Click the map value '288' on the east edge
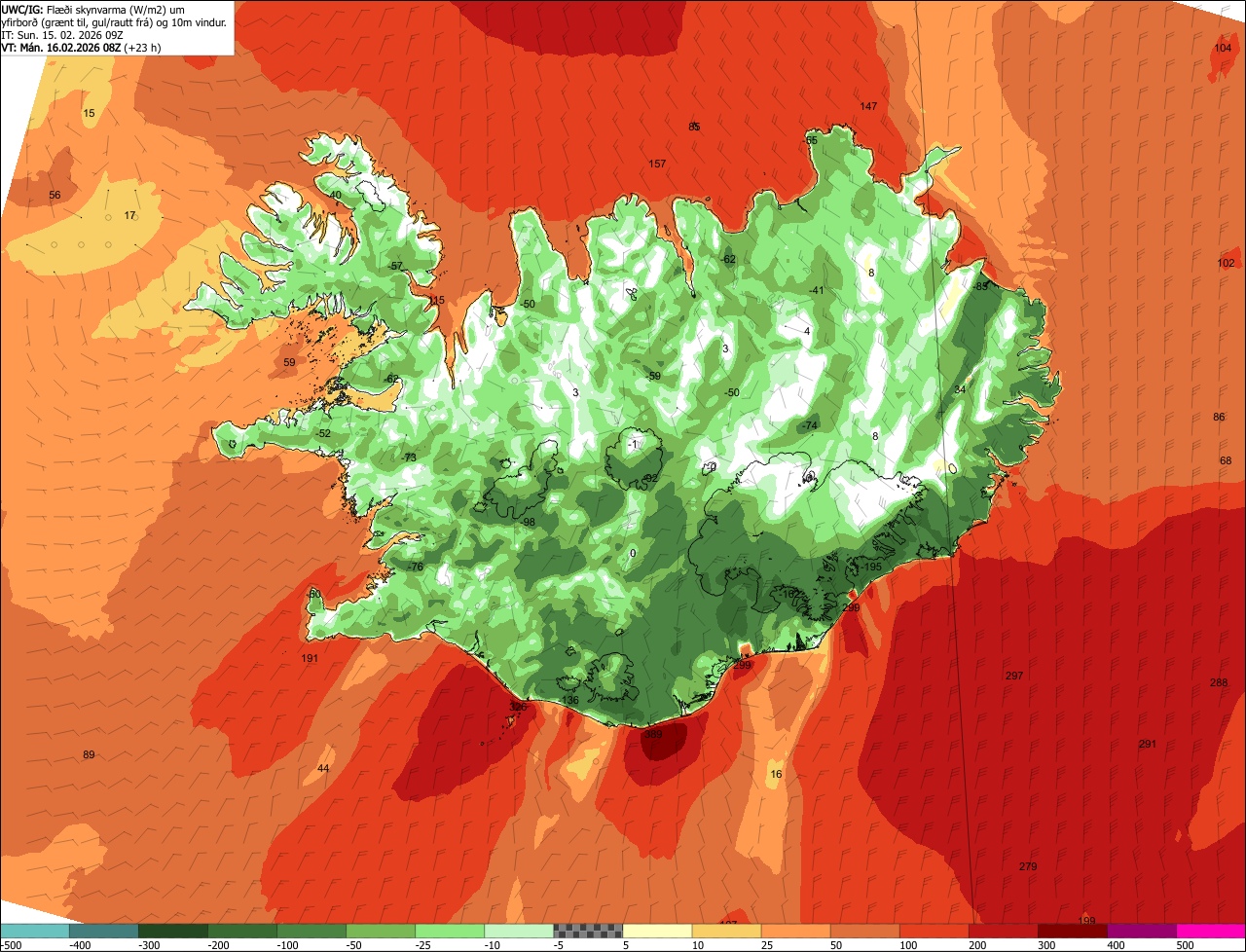Screen dimensions: 1246x952 pos(1219,682)
